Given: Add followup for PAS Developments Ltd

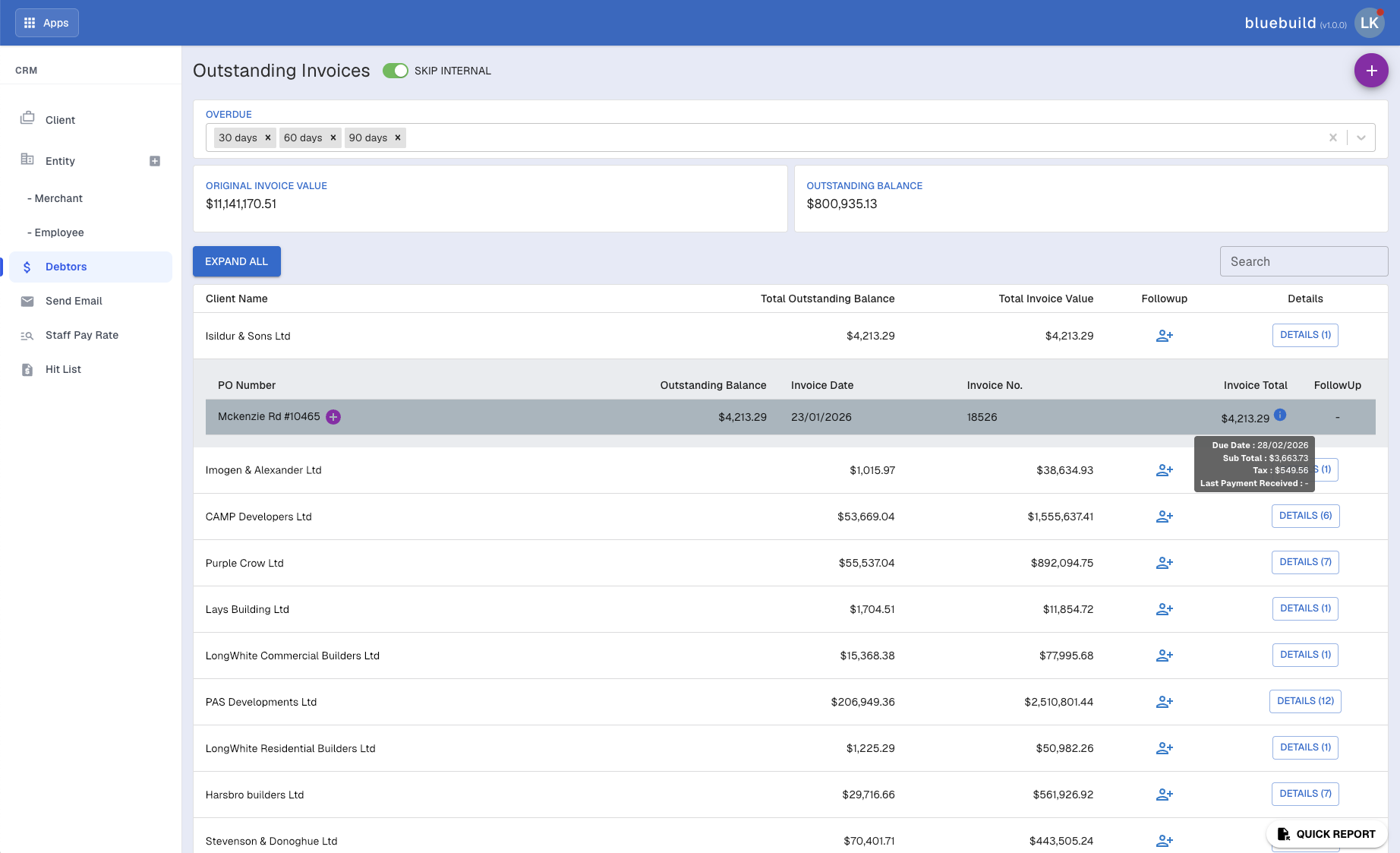Looking at the screenshot, I should pos(1165,702).
